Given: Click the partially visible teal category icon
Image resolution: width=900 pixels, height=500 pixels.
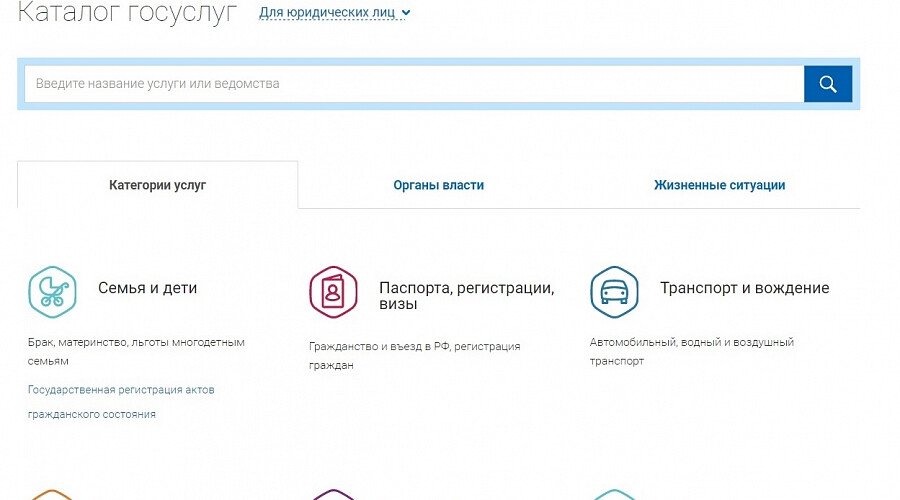Looking at the screenshot, I should point(614,494).
